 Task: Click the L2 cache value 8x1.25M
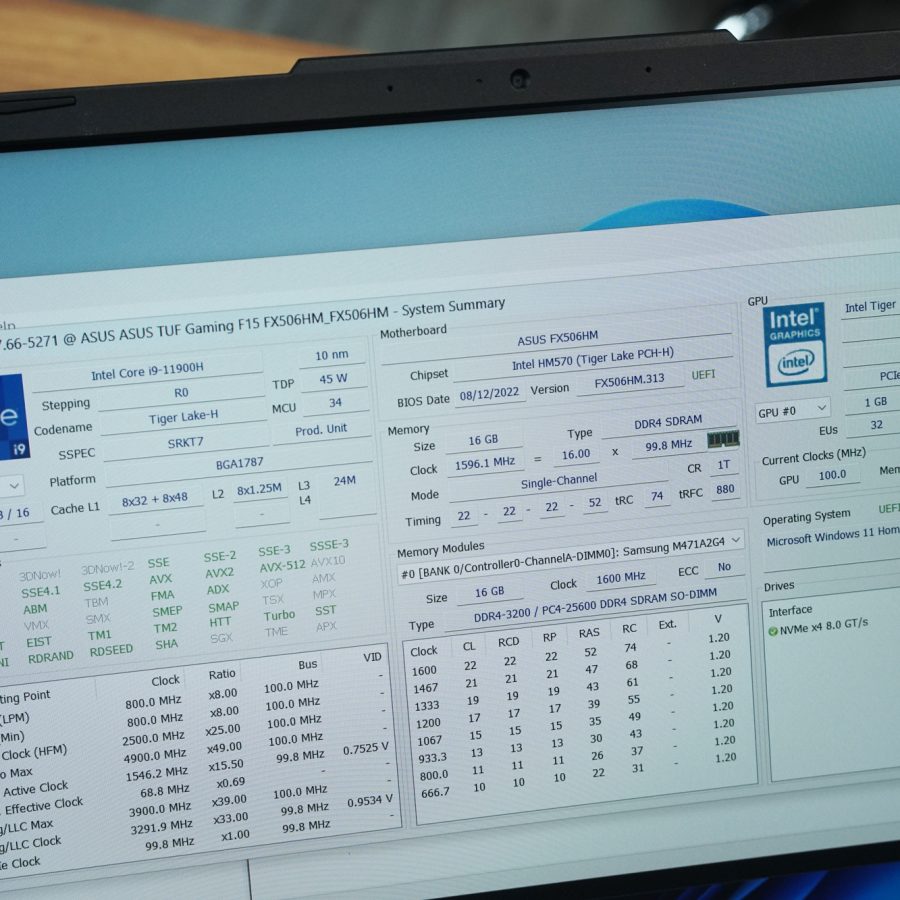pyautogui.click(x=259, y=489)
